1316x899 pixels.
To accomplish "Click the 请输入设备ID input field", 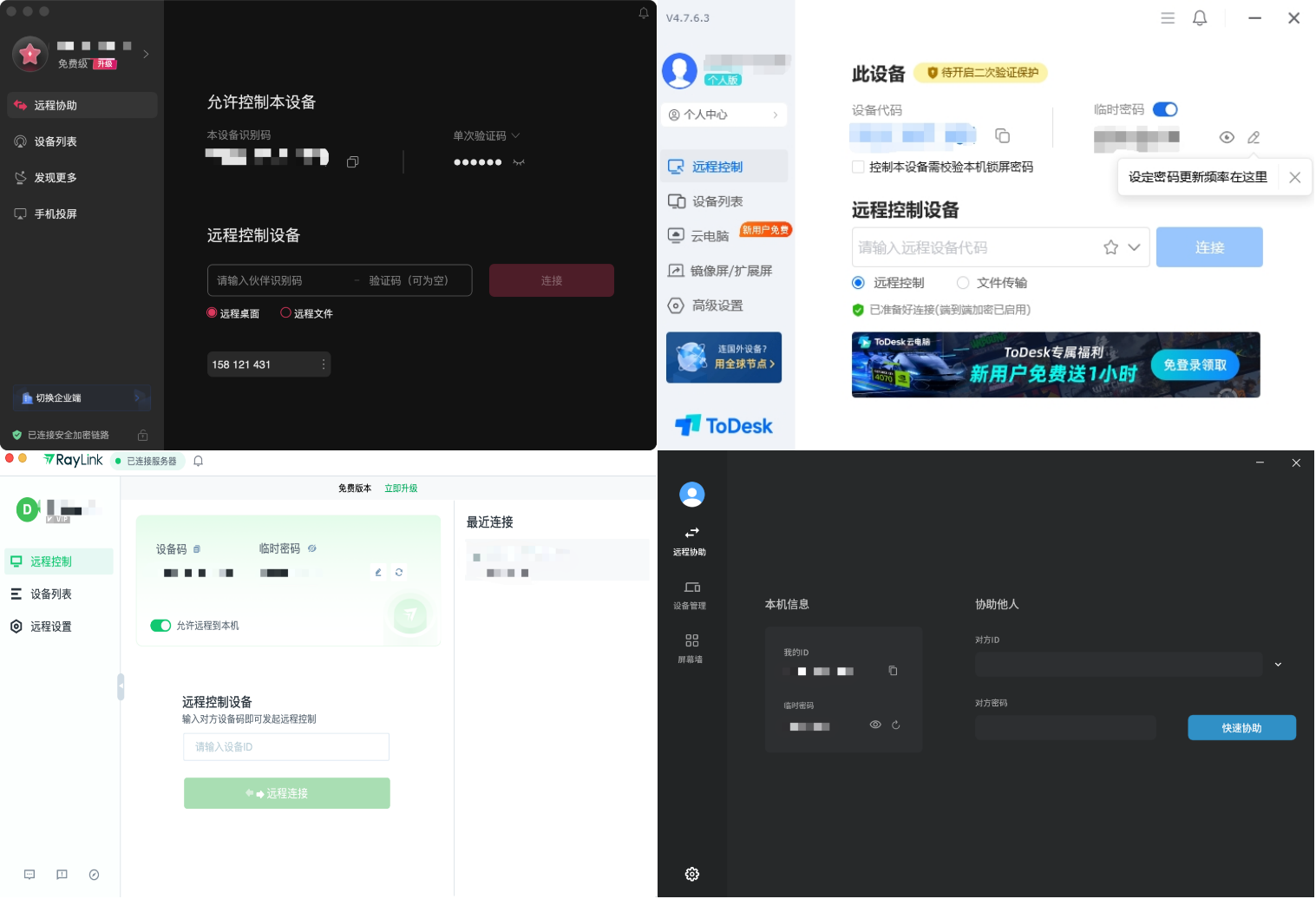I will point(285,746).
